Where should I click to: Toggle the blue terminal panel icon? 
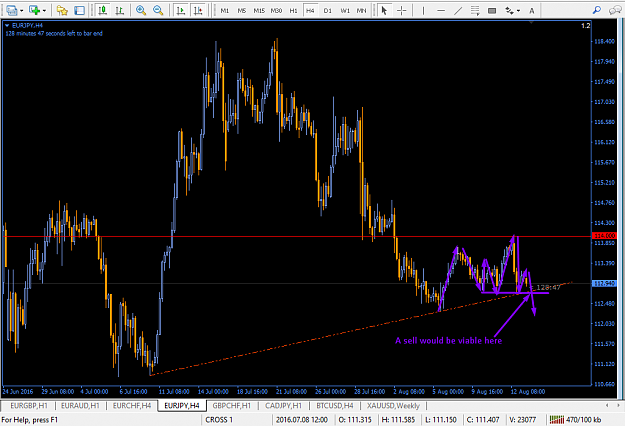pos(79,10)
